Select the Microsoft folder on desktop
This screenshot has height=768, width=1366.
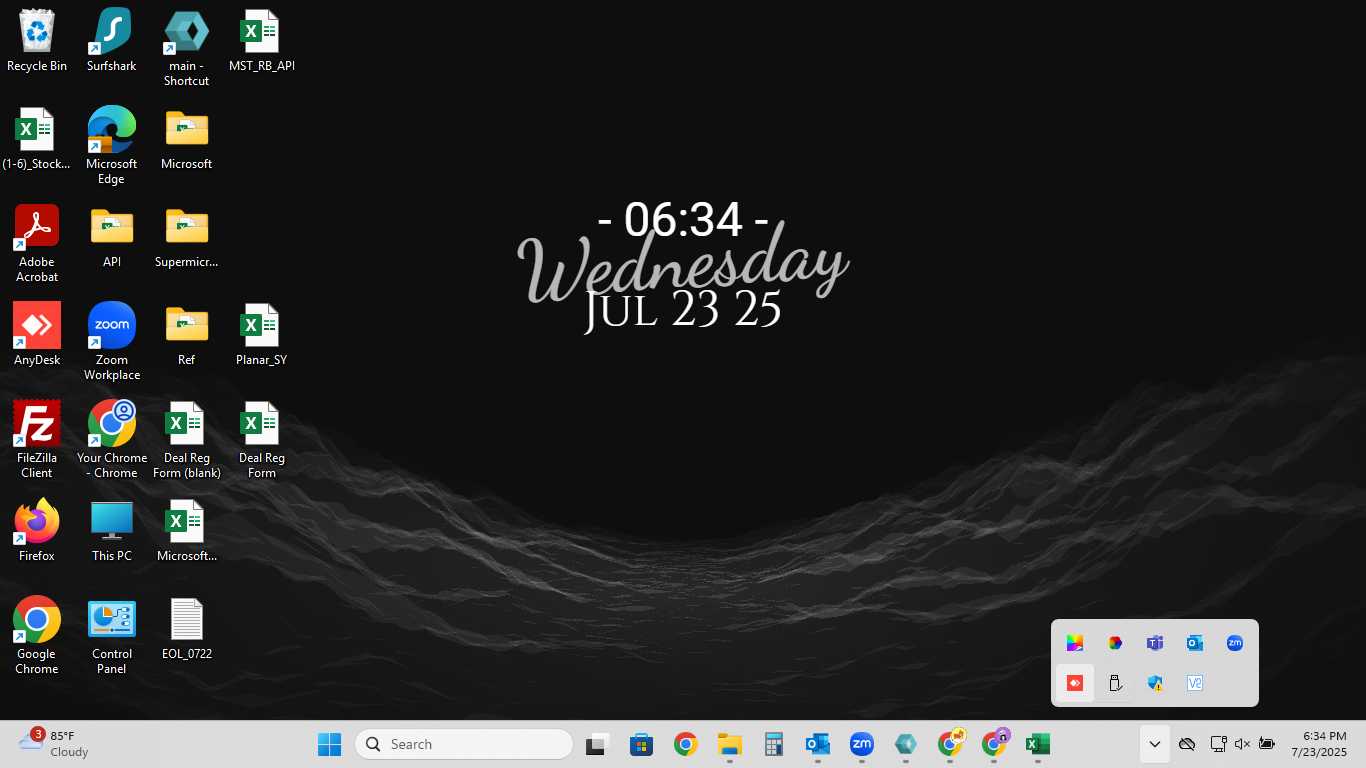pyautogui.click(x=186, y=138)
